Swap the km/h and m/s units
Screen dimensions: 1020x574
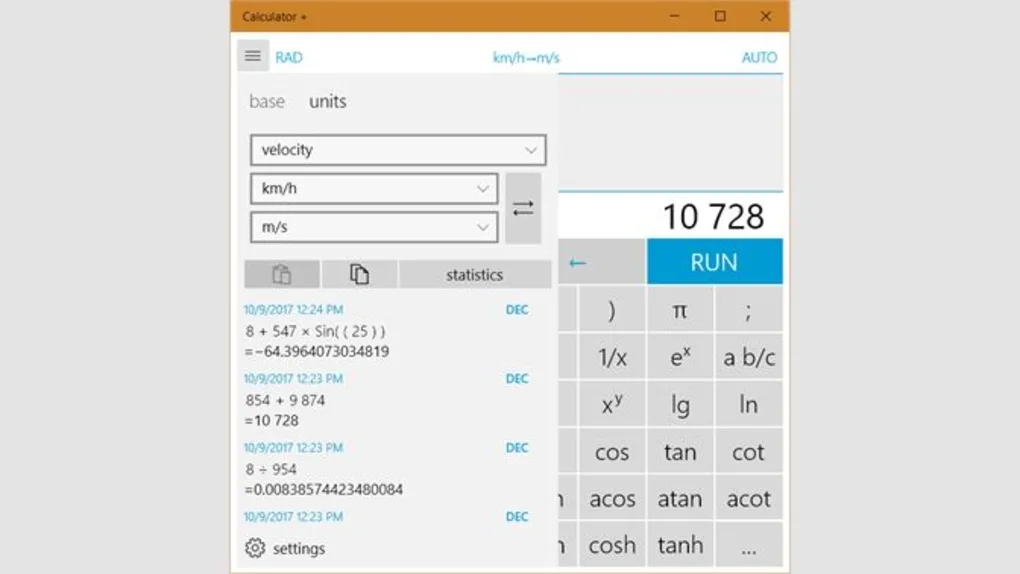click(x=523, y=208)
